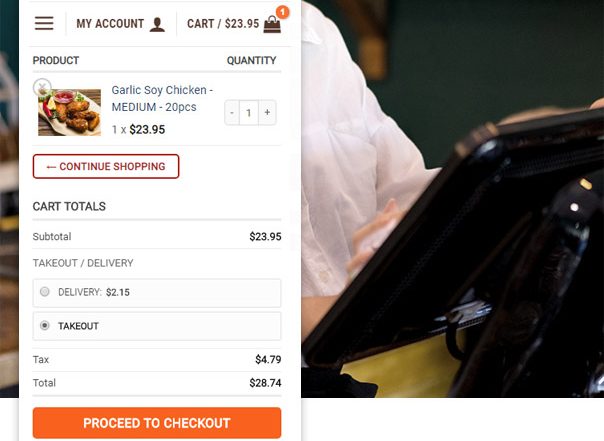Screen dimensions: 604x441
Task: Click the quantity number field
Action: pyautogui.click(x=249, y=112)
